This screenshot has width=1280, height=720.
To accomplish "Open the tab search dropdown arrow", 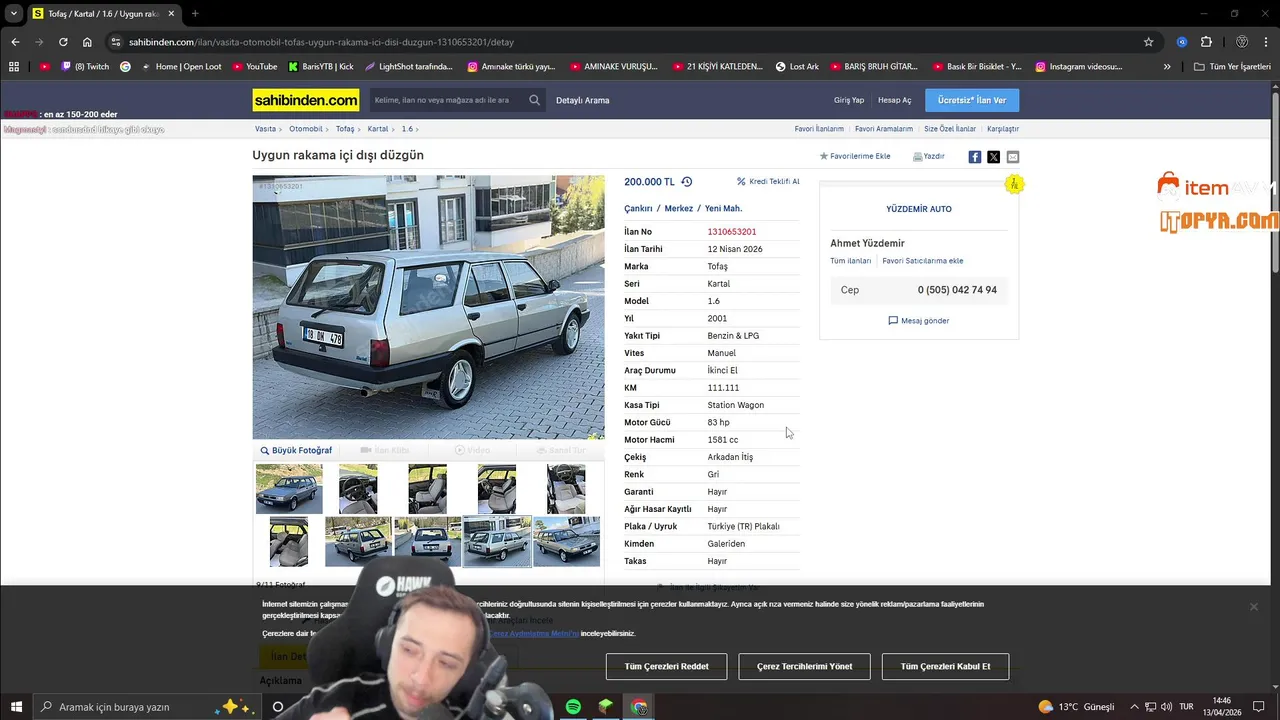I will (14, 14).
